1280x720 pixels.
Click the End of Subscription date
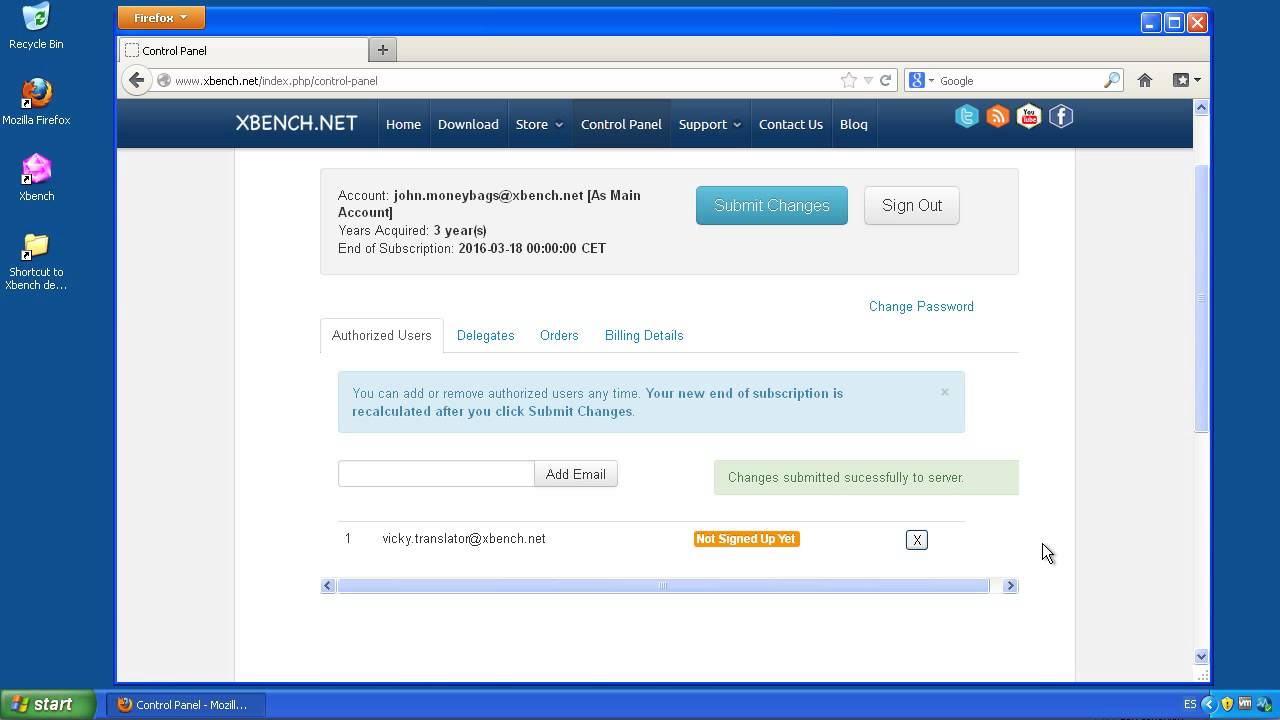coord(532,248)
